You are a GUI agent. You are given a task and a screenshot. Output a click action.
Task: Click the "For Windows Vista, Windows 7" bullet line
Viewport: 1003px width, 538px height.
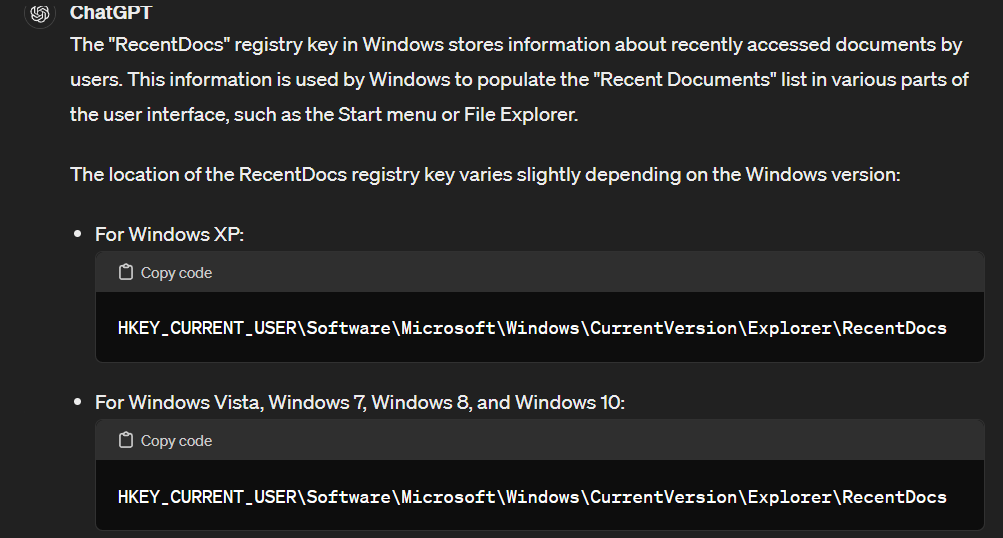359,402
